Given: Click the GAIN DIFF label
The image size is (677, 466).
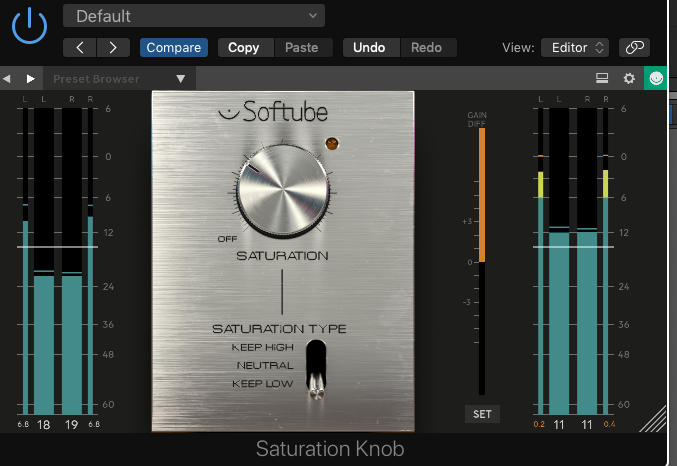Looking at the screenshot, I should tap(477, 120).
